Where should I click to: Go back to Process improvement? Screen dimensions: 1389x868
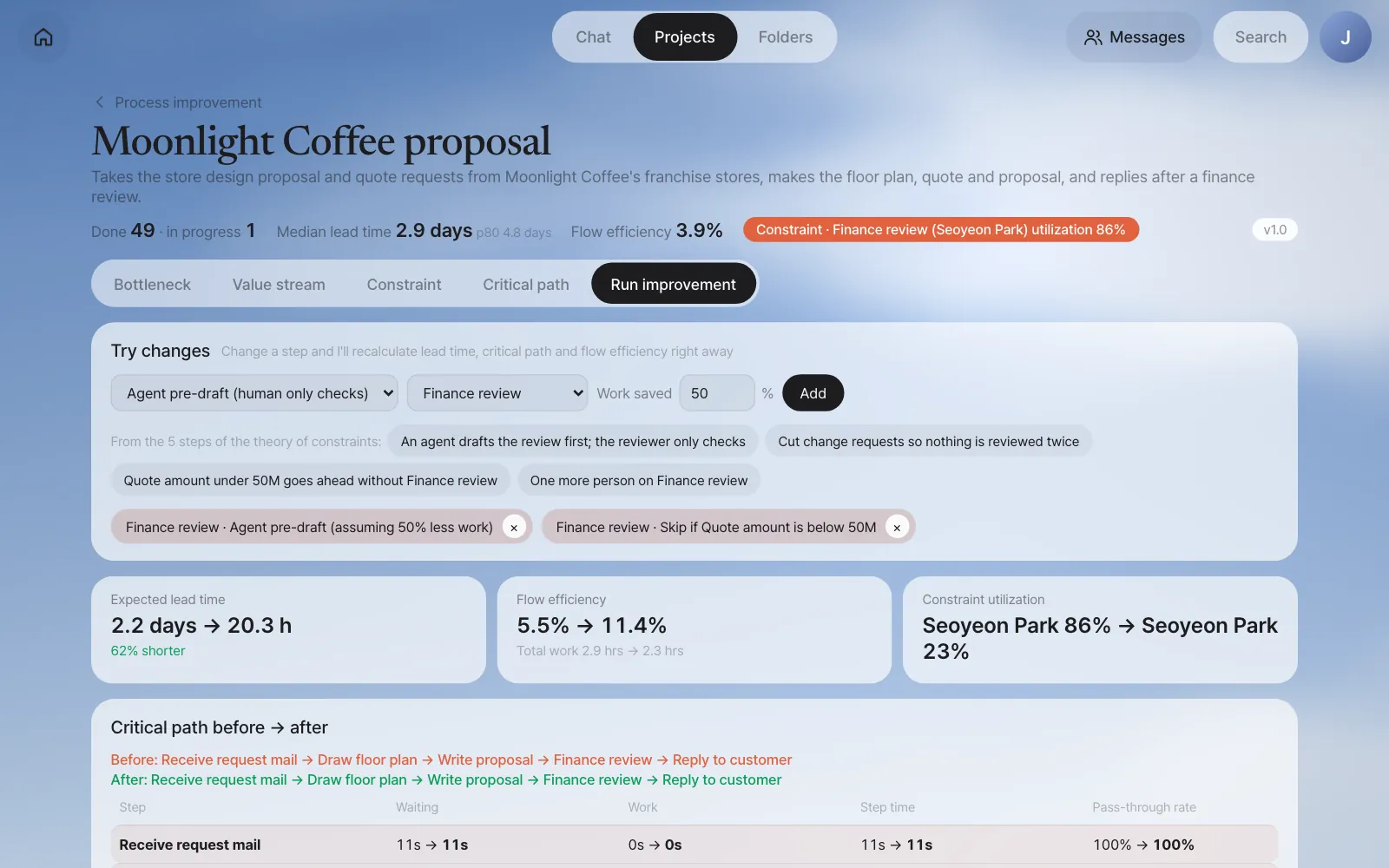[x=188, y=102]
